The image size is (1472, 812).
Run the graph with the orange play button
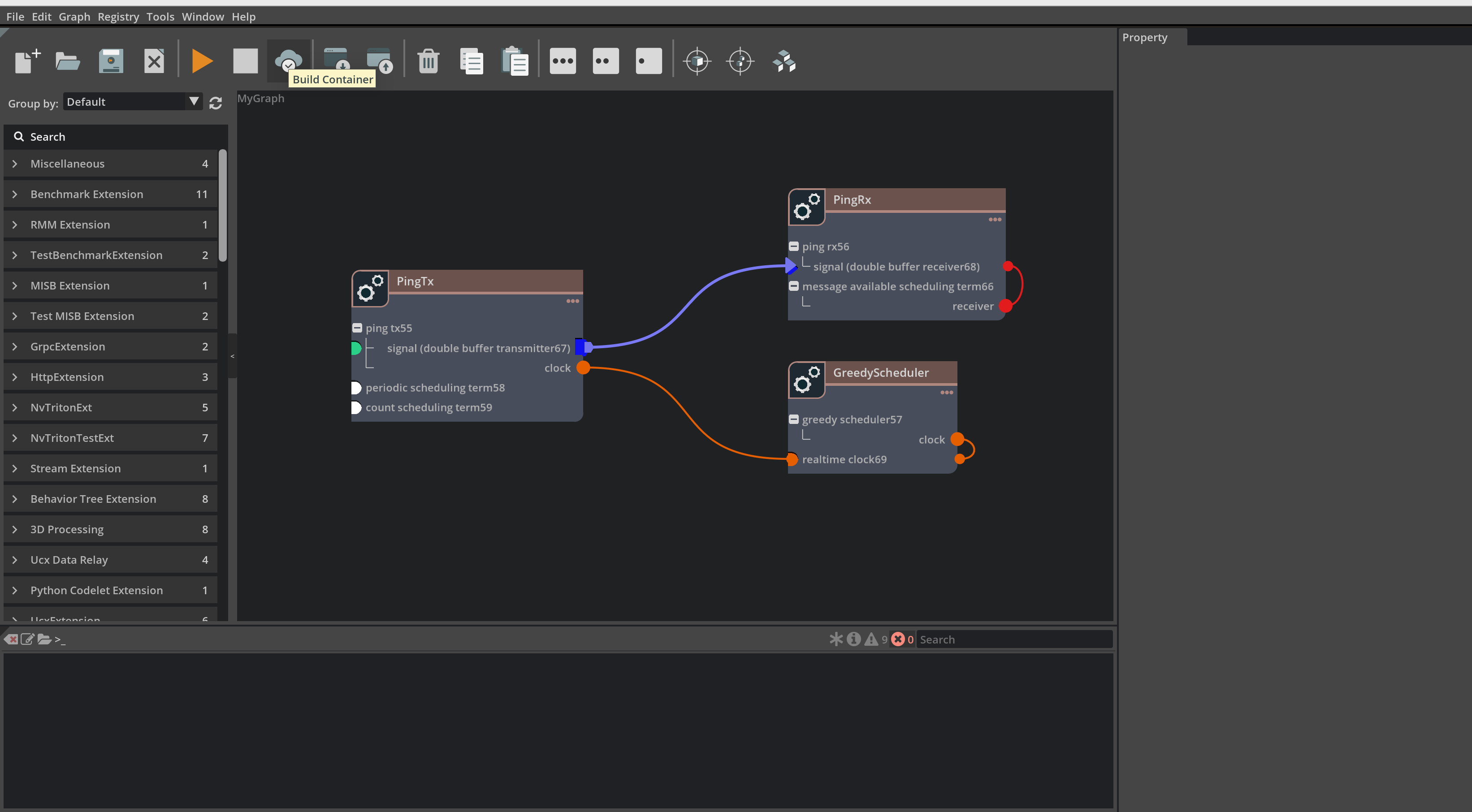[202, 60]
